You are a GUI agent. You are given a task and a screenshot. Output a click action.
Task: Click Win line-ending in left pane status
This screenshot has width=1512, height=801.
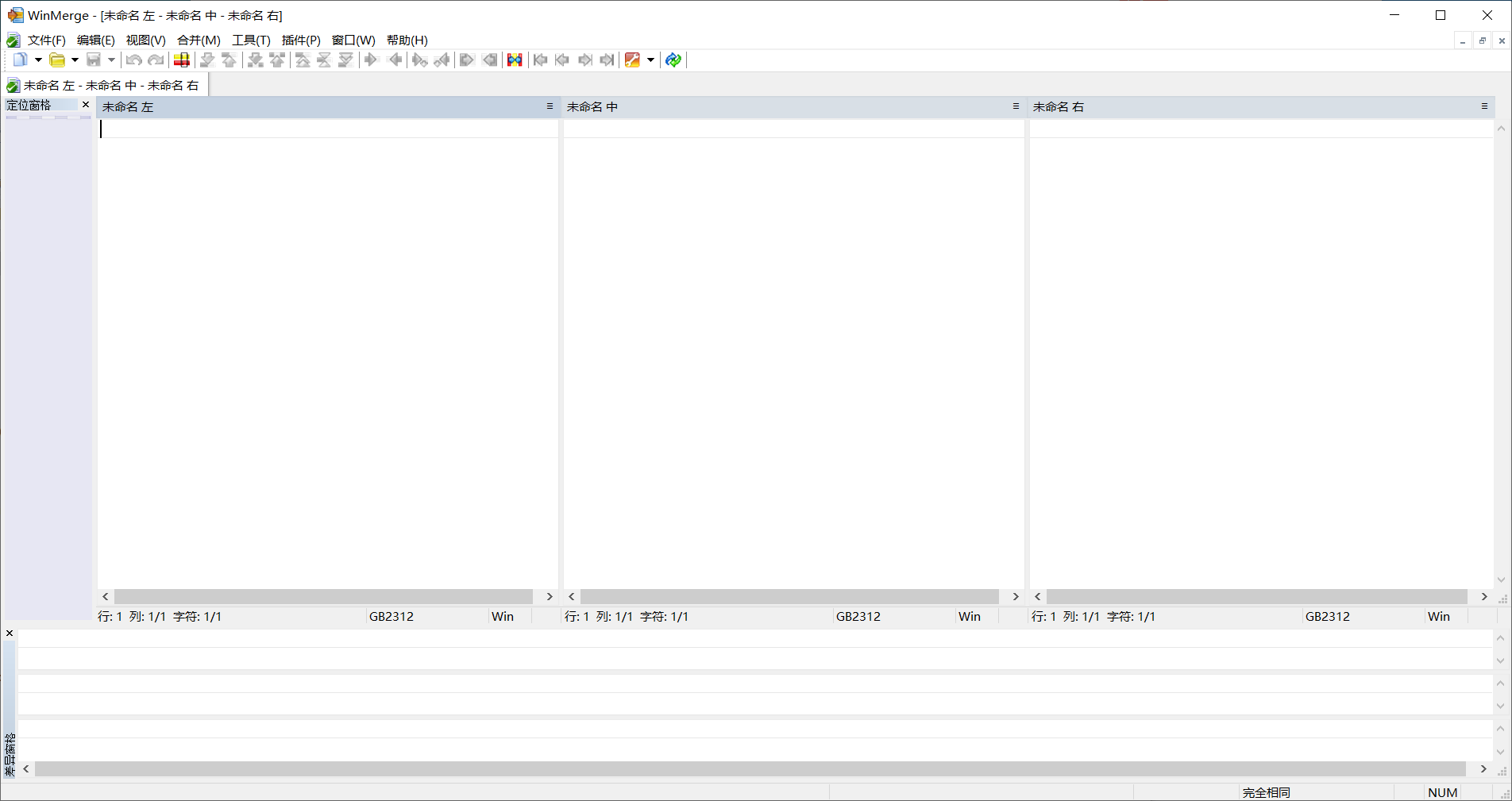[x=503, y=617]
